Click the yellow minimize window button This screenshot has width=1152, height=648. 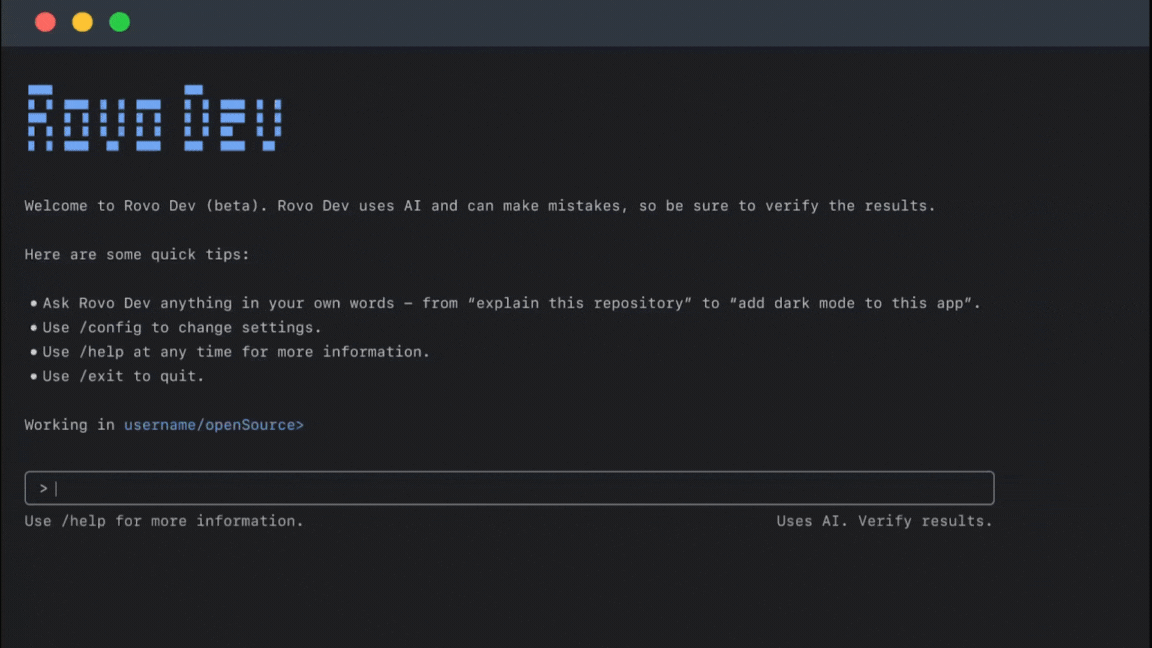pyautogui.click(x=82, y=22)
